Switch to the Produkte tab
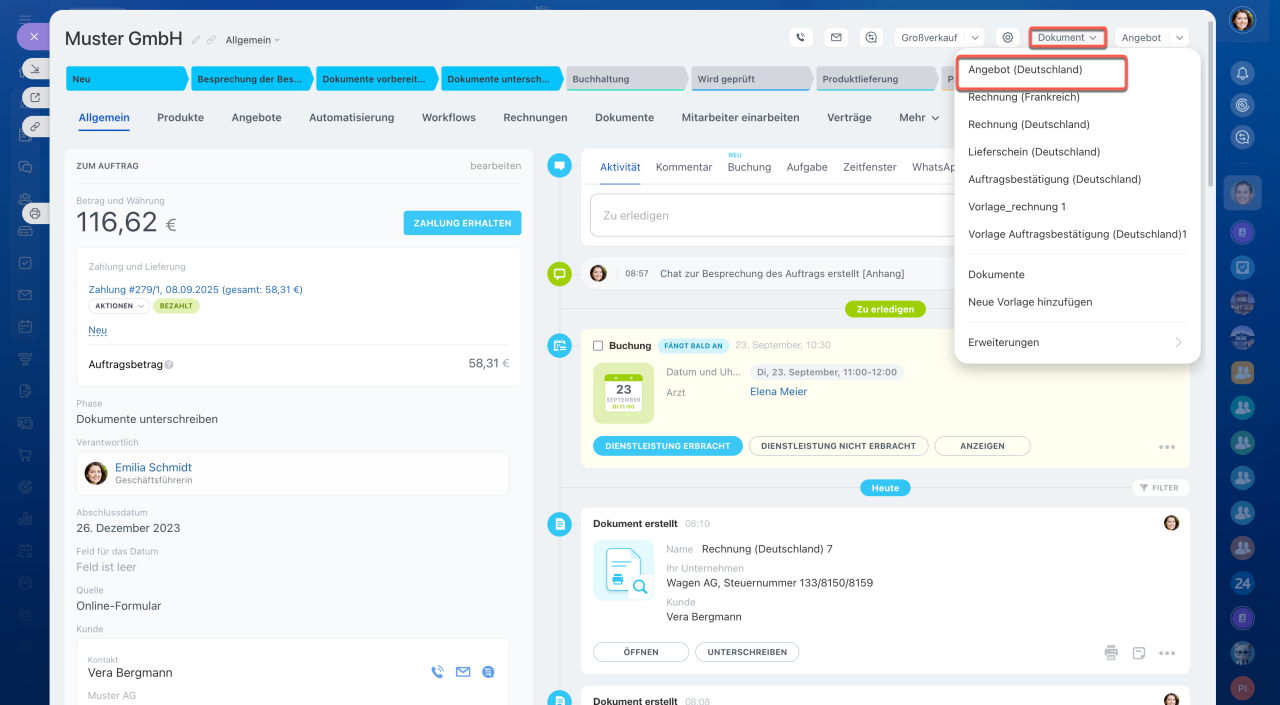 tap(180, 118)
